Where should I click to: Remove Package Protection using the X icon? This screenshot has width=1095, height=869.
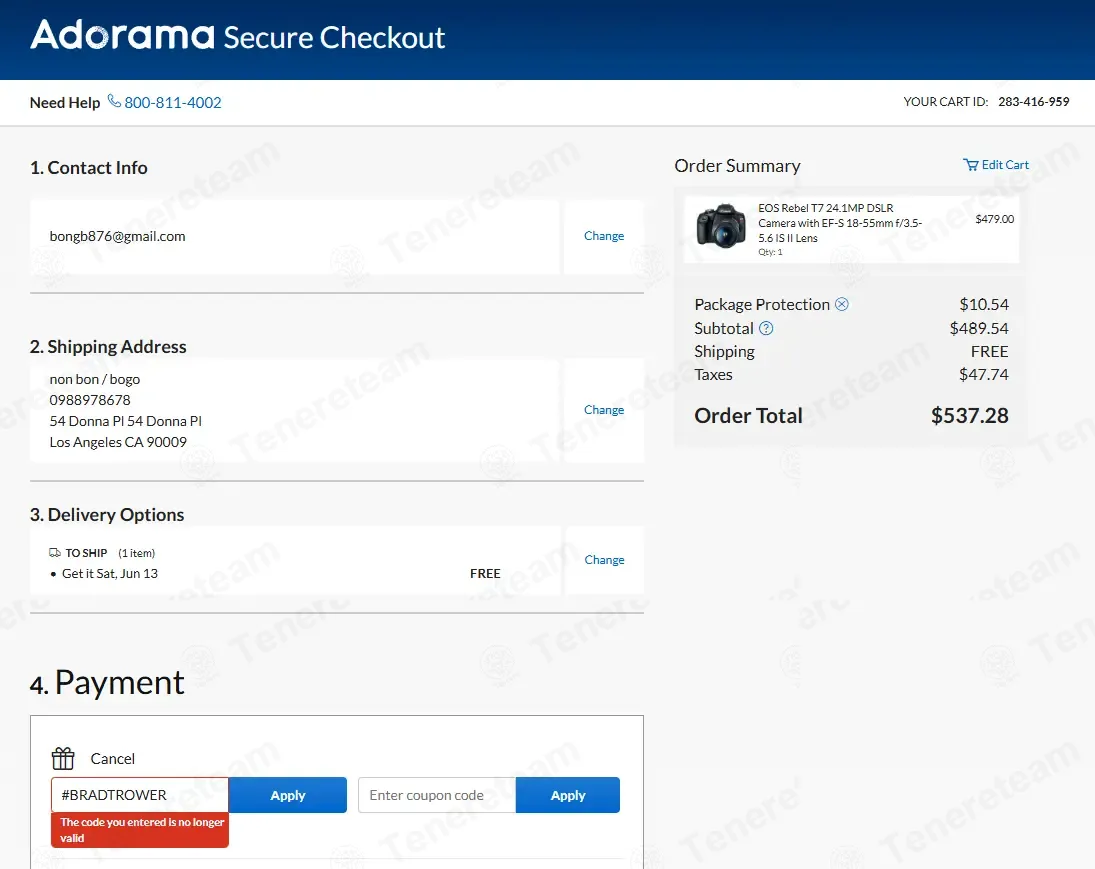[842, 304]
